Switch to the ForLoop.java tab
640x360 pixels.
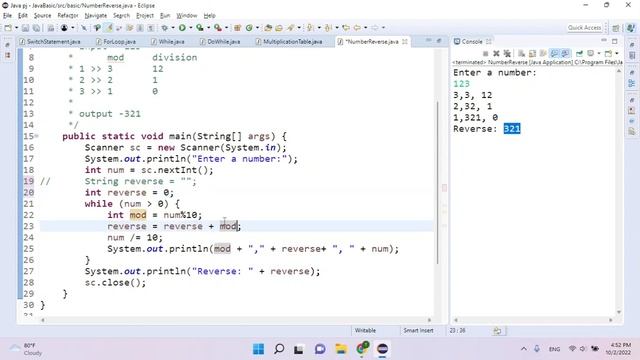[x=116, y=42]
